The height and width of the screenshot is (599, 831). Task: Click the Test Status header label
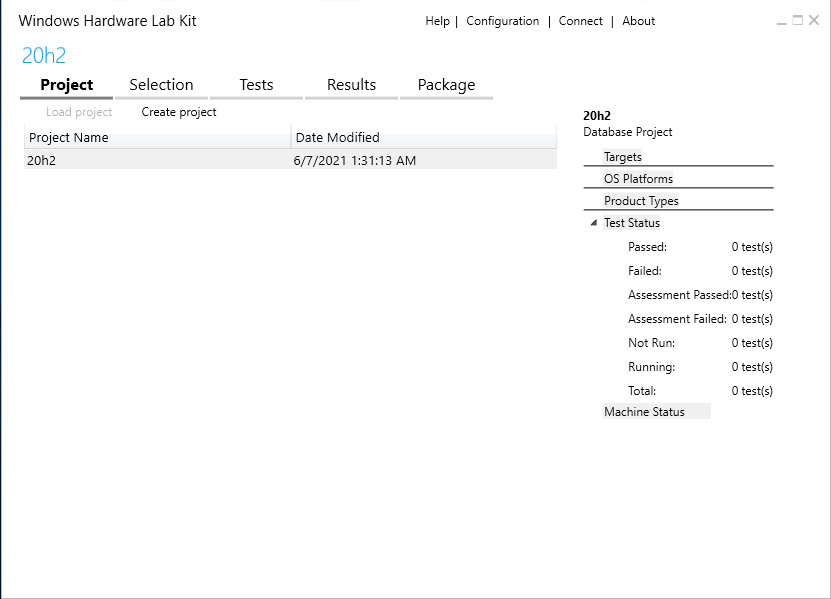[632, 223]
